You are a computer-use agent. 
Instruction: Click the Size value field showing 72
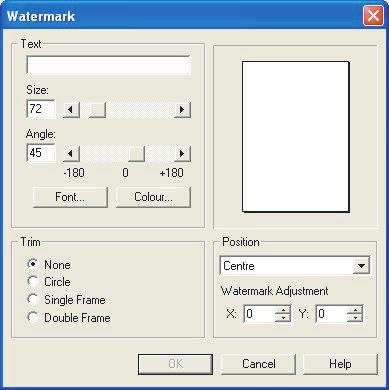41,109
